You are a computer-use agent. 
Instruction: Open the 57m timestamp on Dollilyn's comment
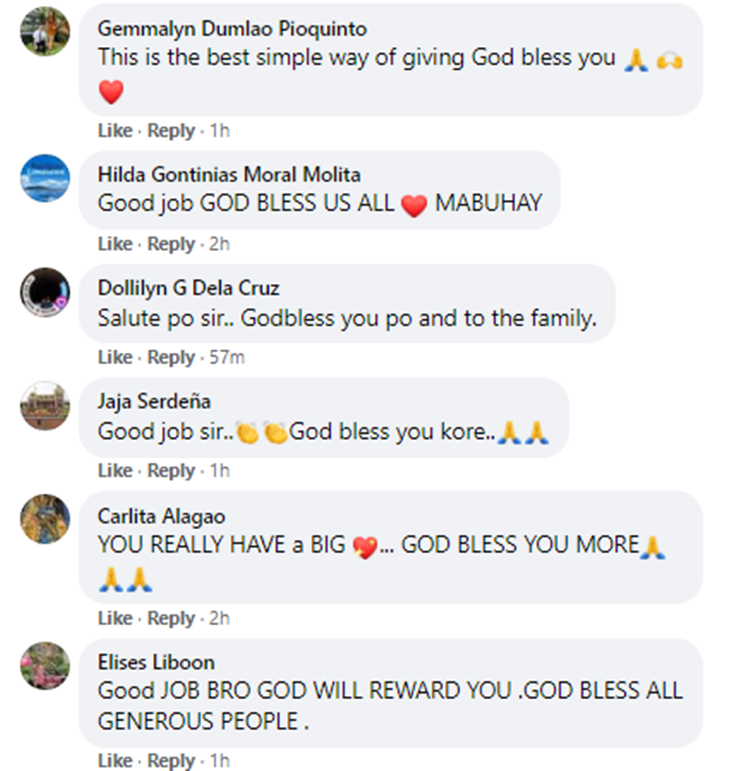click(x=227, y=357)
